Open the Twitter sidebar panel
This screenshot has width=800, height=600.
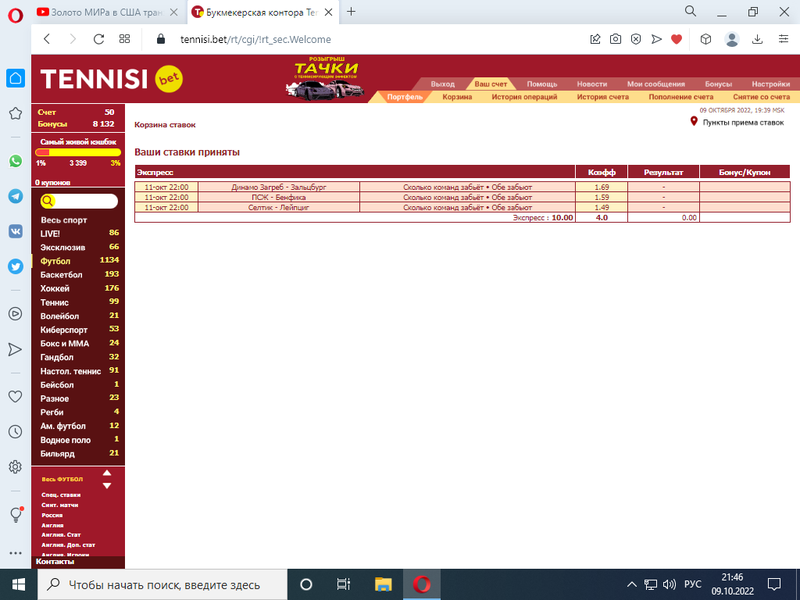(x=15, y=267)
